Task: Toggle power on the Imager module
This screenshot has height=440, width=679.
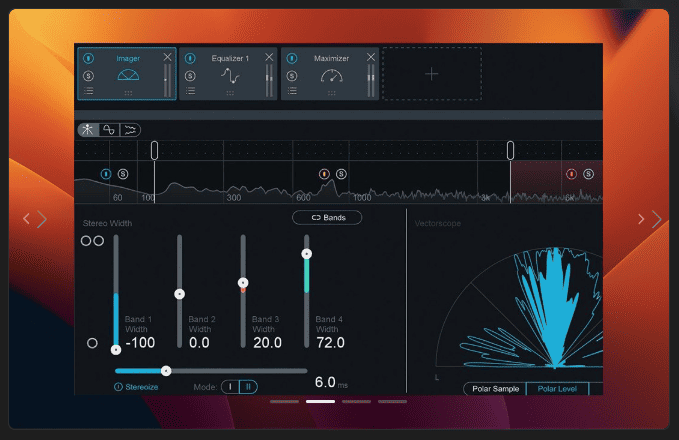Action: coord(88,58)
